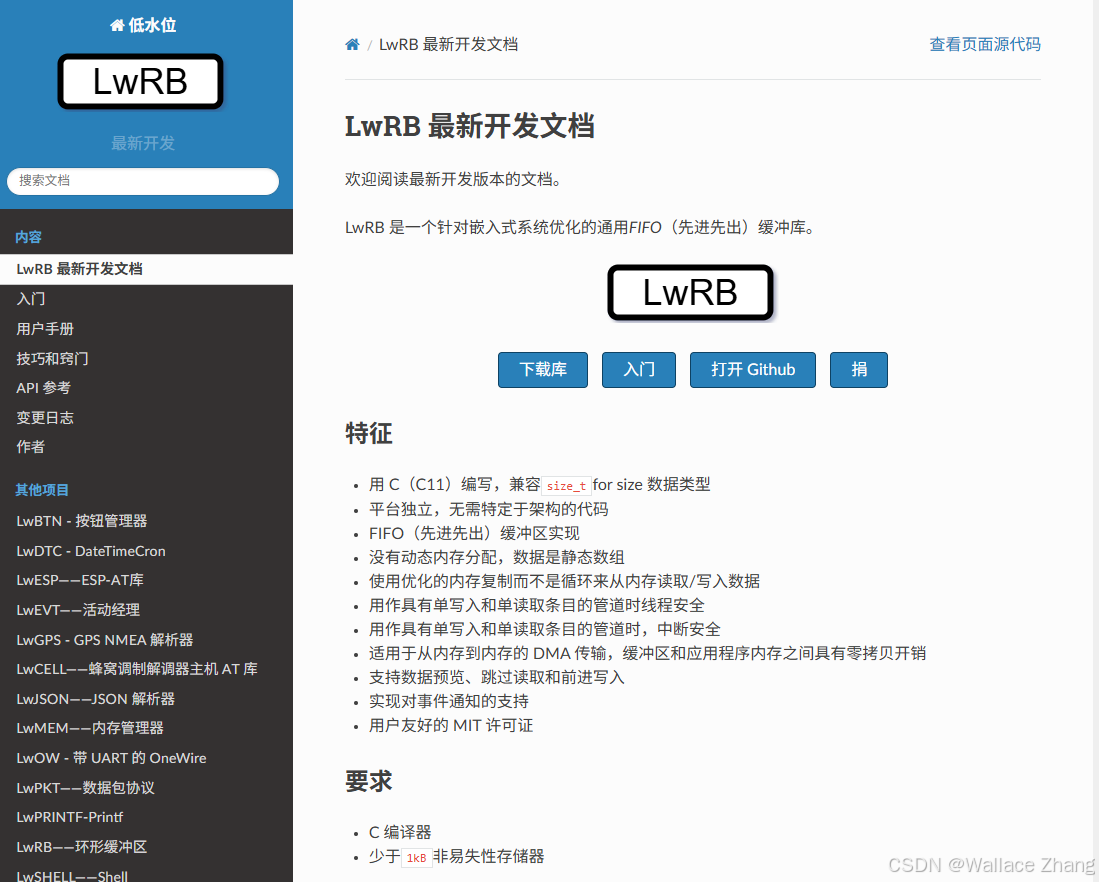Open 入门 in sidebar navigation
The width and height of the screenshot is (1099, 882).
[146, 299]
